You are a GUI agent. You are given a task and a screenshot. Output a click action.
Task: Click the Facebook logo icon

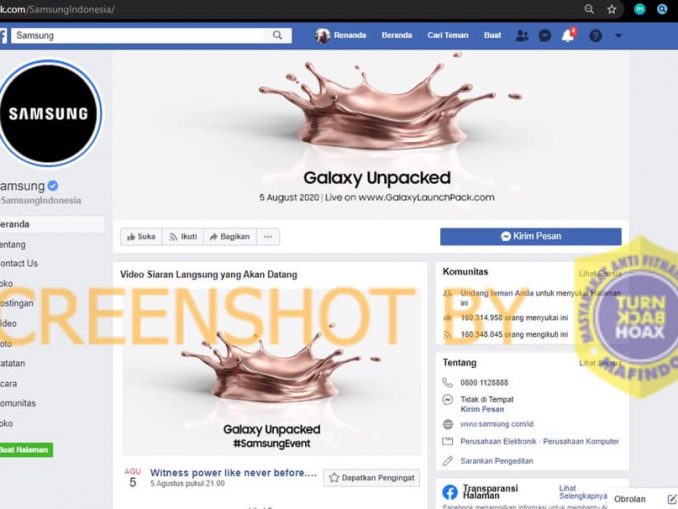3,35
